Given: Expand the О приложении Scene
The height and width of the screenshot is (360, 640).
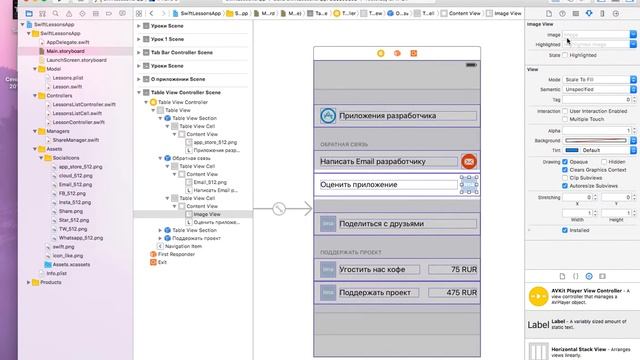Looking at the screenshot, I should point(139,79).
